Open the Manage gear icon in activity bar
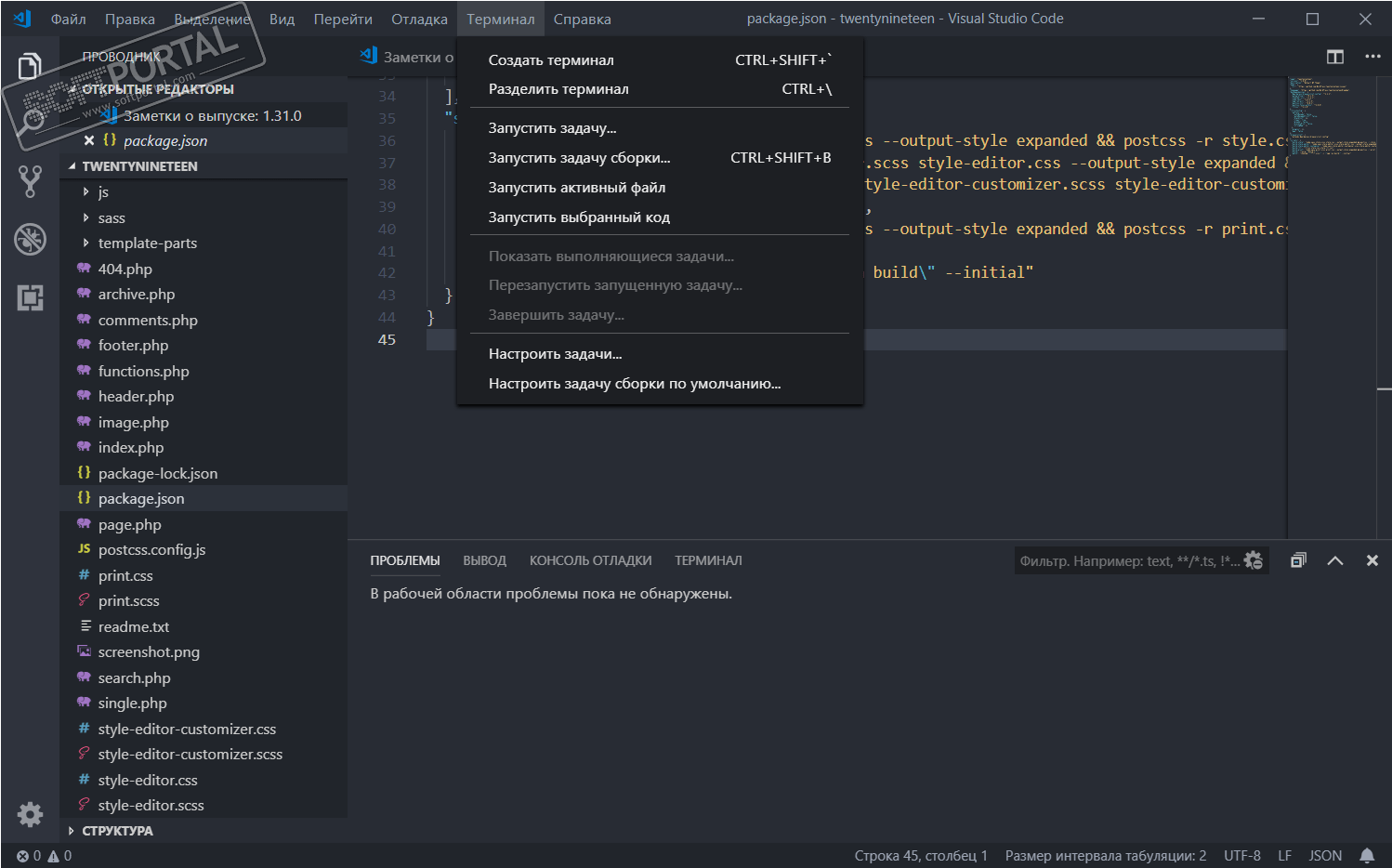 pyautogui.click(x=30, y=814)
